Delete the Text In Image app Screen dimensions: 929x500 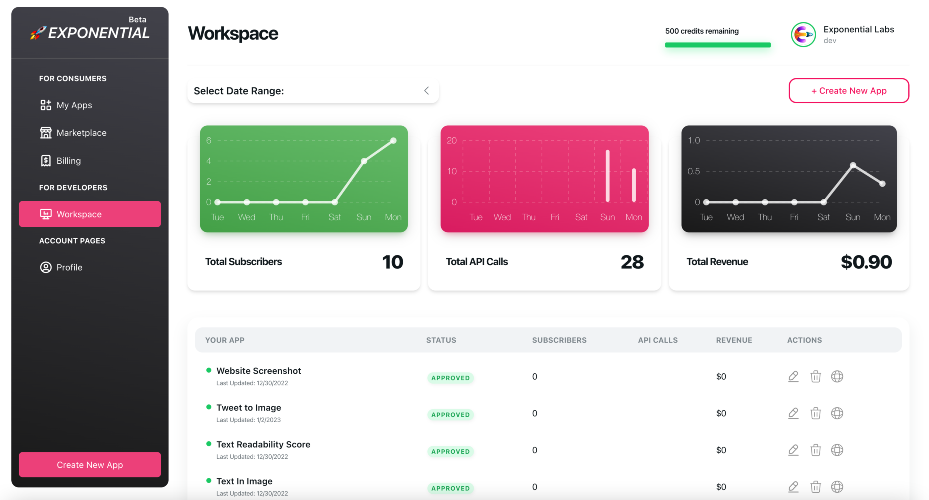tap(816, 486)
